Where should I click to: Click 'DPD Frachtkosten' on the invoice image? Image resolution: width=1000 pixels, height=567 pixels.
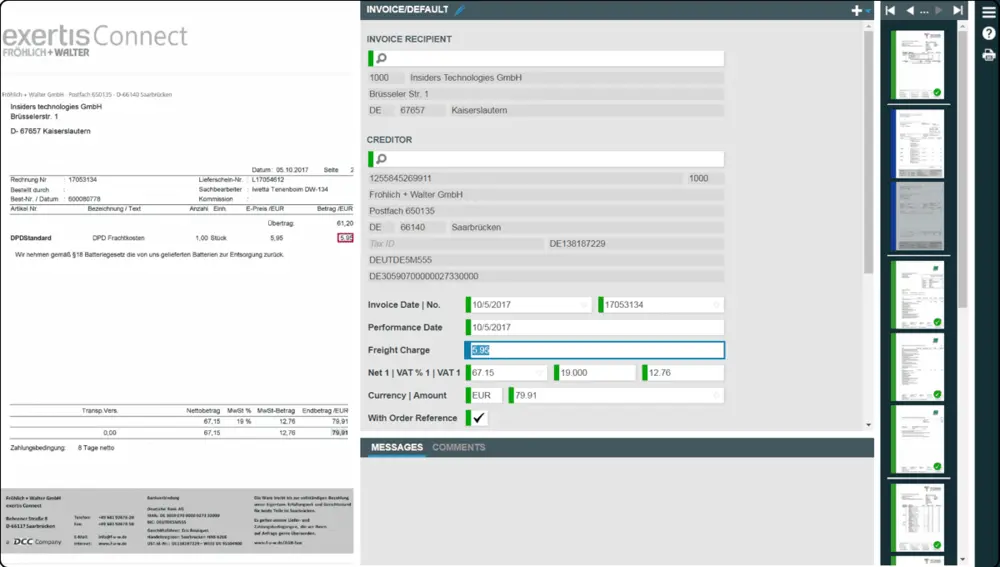(119, 238)
